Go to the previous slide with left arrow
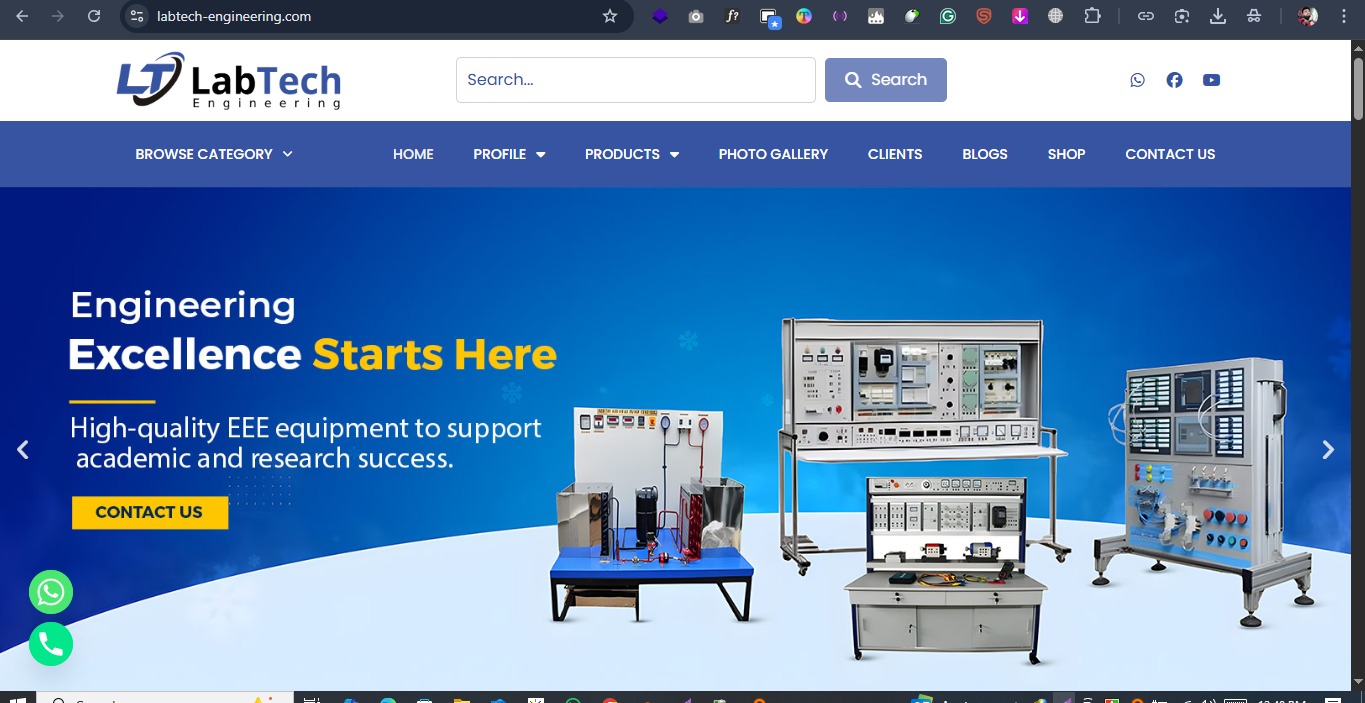Screen dimensions: 1365x703 [x=23, y=450]
